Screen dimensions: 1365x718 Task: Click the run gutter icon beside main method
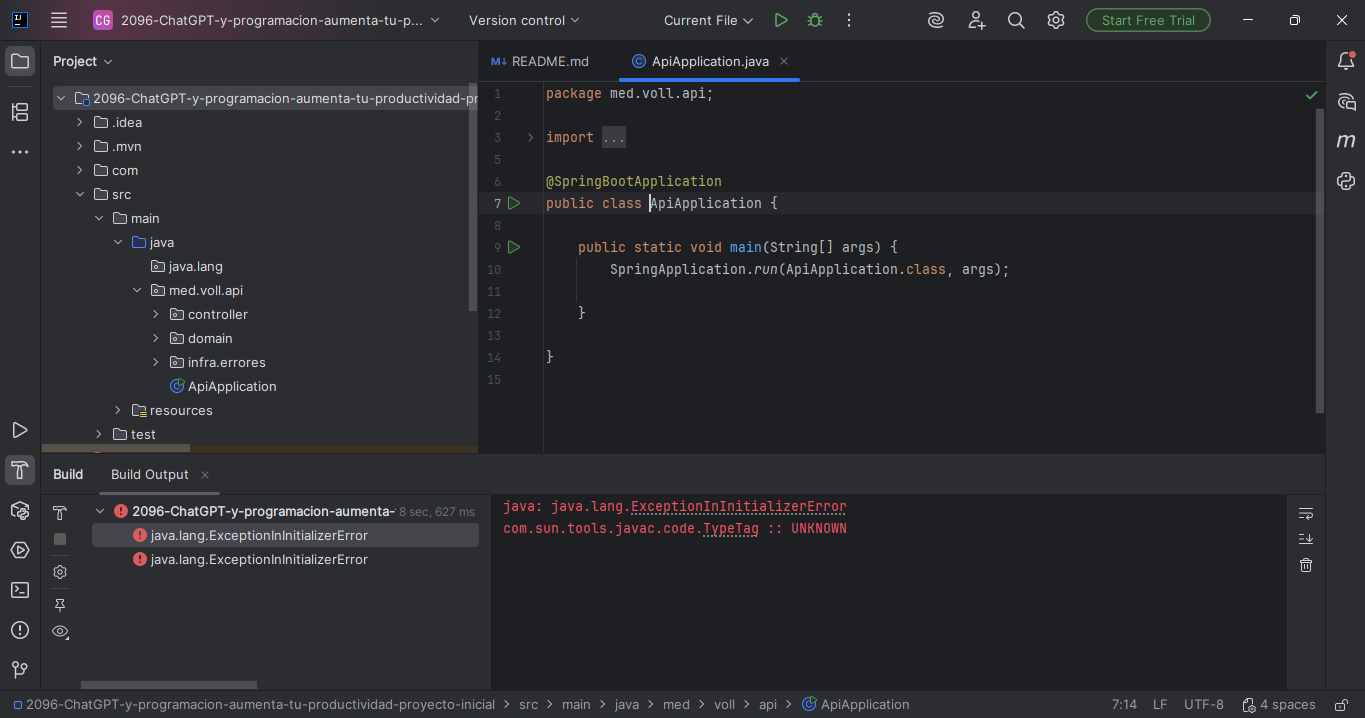[514, 247]
